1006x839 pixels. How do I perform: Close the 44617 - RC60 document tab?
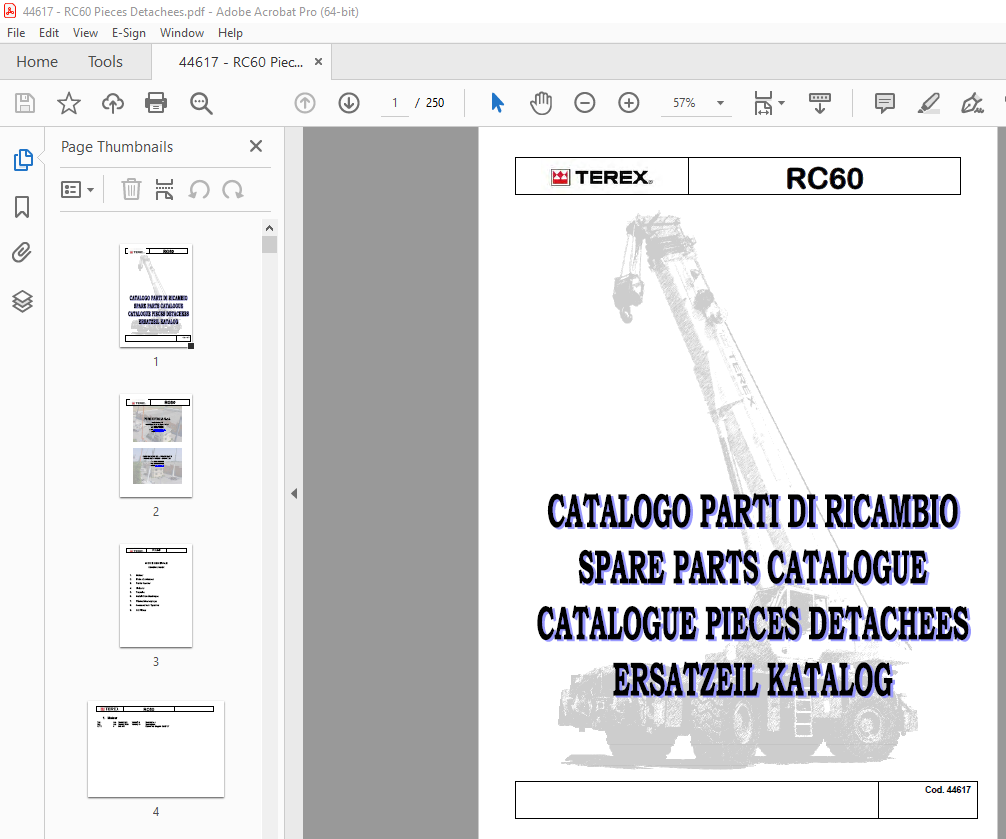(318, 62)
